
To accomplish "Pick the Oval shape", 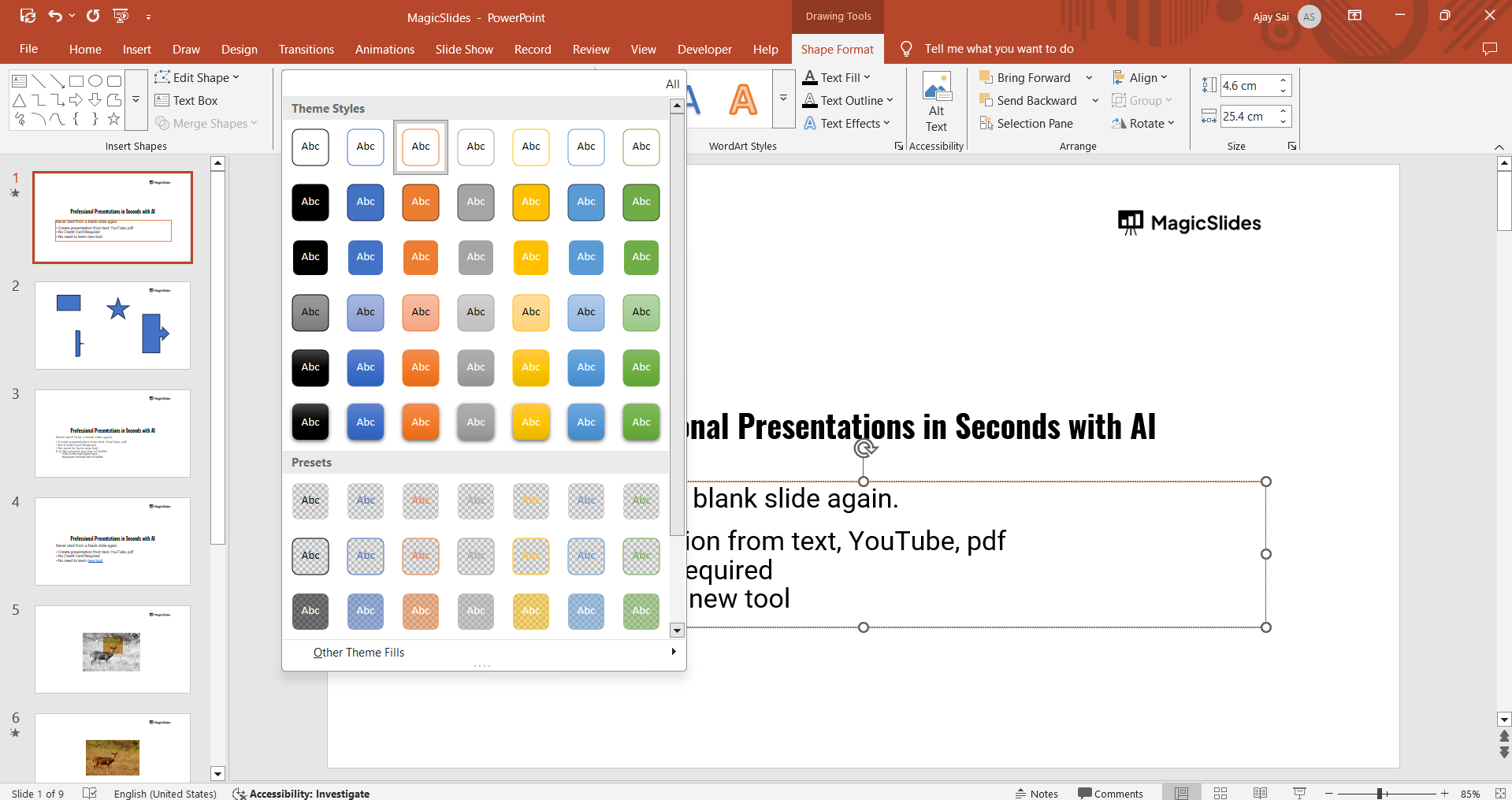I will click(95, 81).
